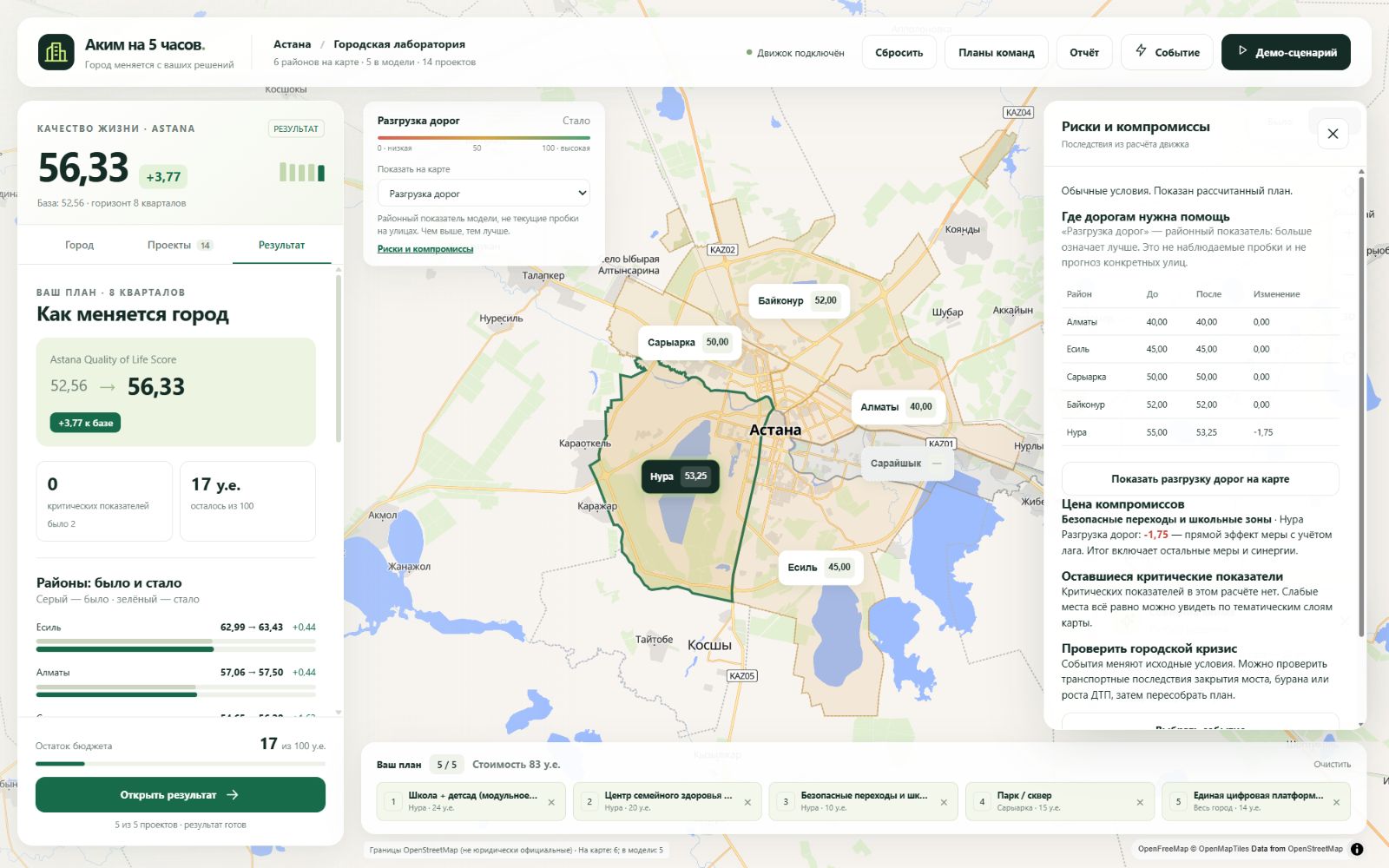Switch to the Город tab
Viewport: 1389px width, 868px height.
pyautogui.click(x=79, y=246)
